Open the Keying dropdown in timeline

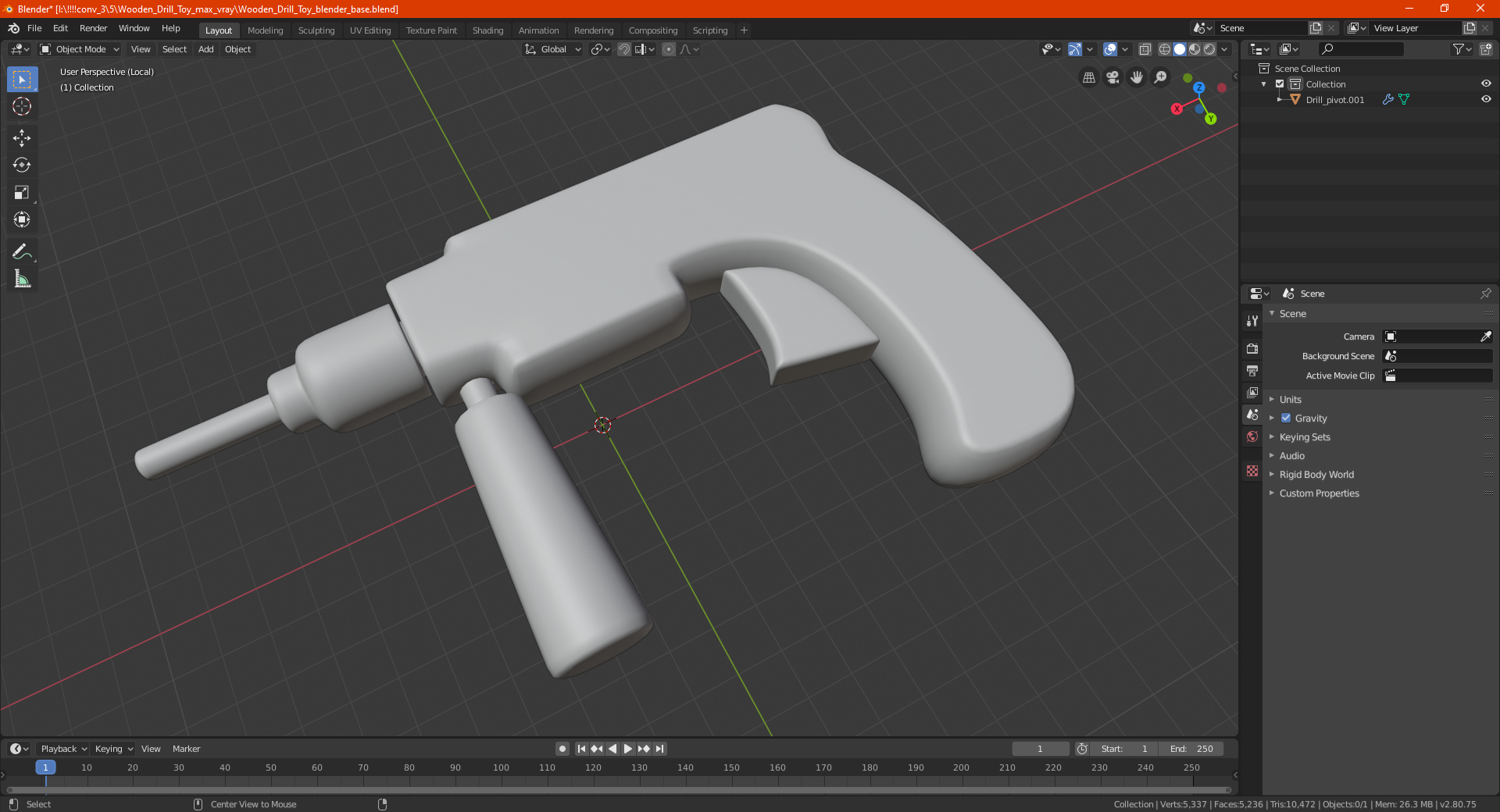[113, 749]
